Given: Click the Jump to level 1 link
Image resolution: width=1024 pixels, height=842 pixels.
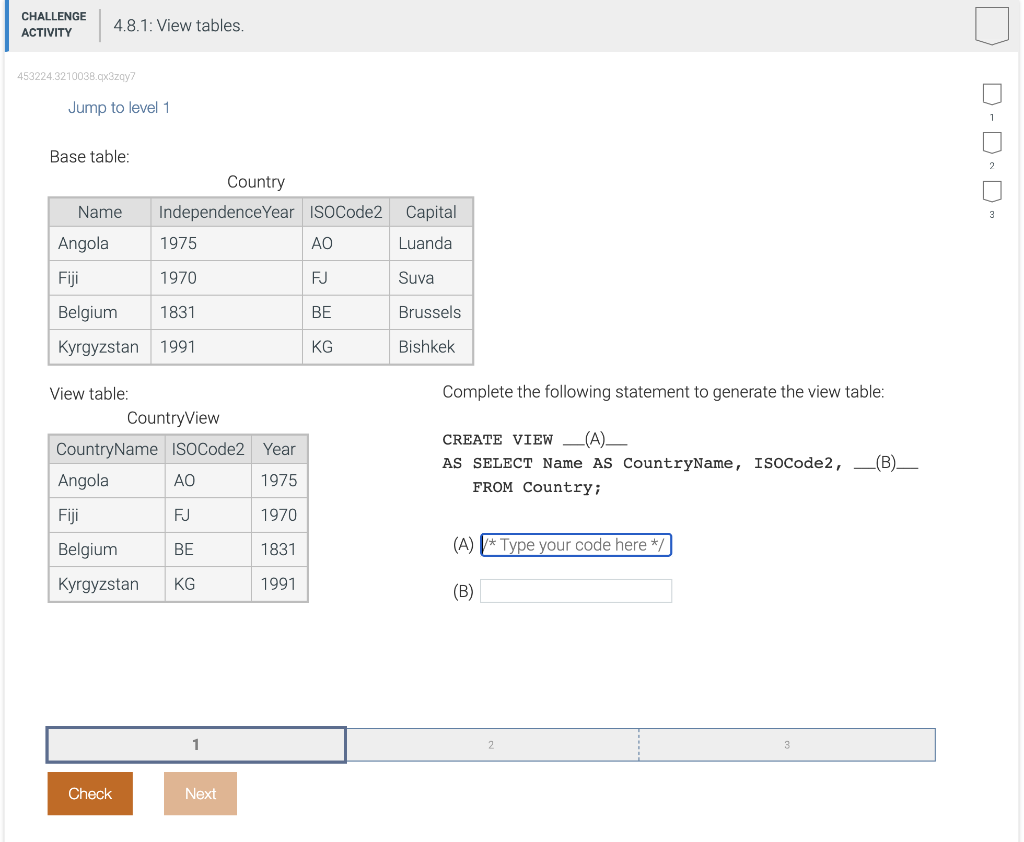Looking at the screenshot, I should [119, 107].
